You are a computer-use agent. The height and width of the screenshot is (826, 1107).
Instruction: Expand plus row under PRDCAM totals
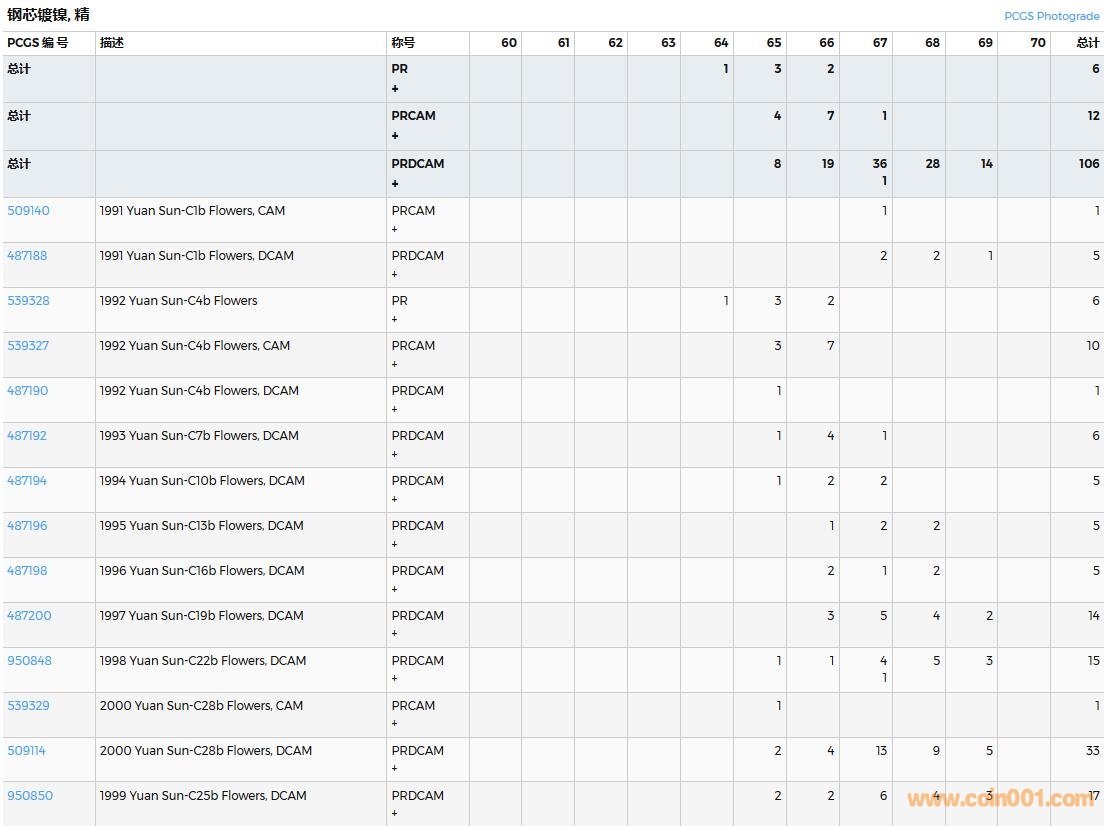pyautogui.click(x=395, y=183)
